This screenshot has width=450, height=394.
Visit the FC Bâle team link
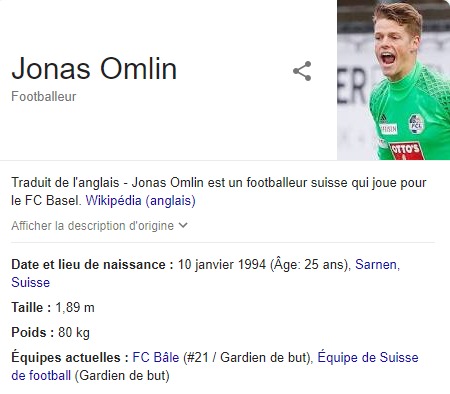(156, 357)
